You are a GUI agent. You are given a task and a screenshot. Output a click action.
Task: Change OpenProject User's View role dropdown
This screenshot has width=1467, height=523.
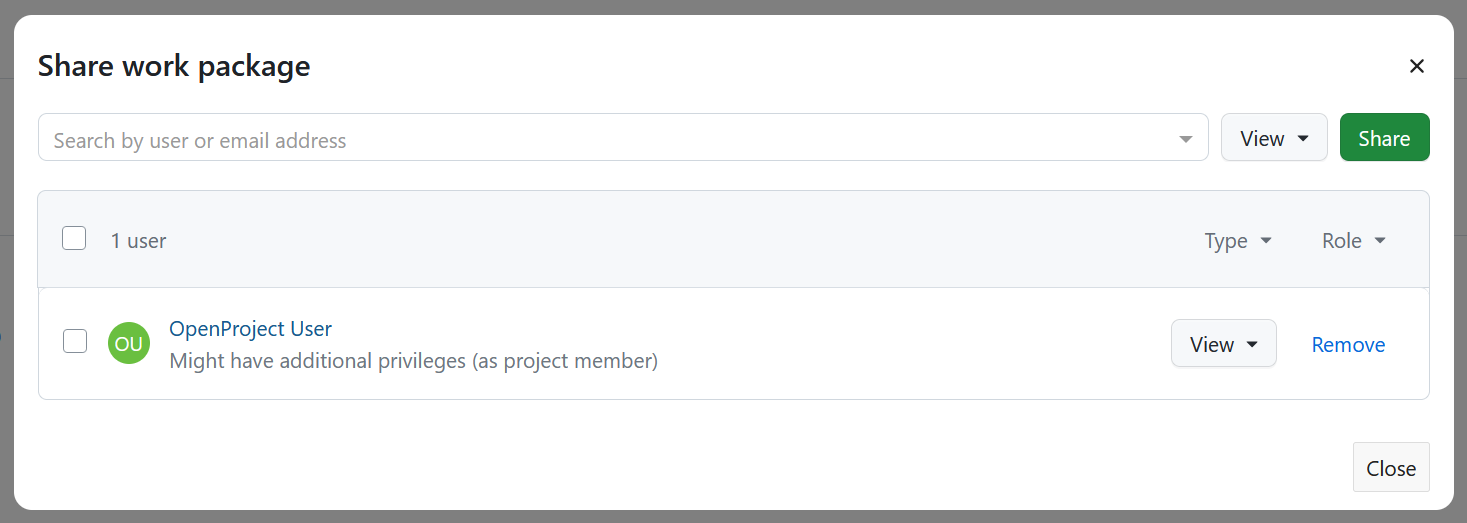[x=1222, y=344]
